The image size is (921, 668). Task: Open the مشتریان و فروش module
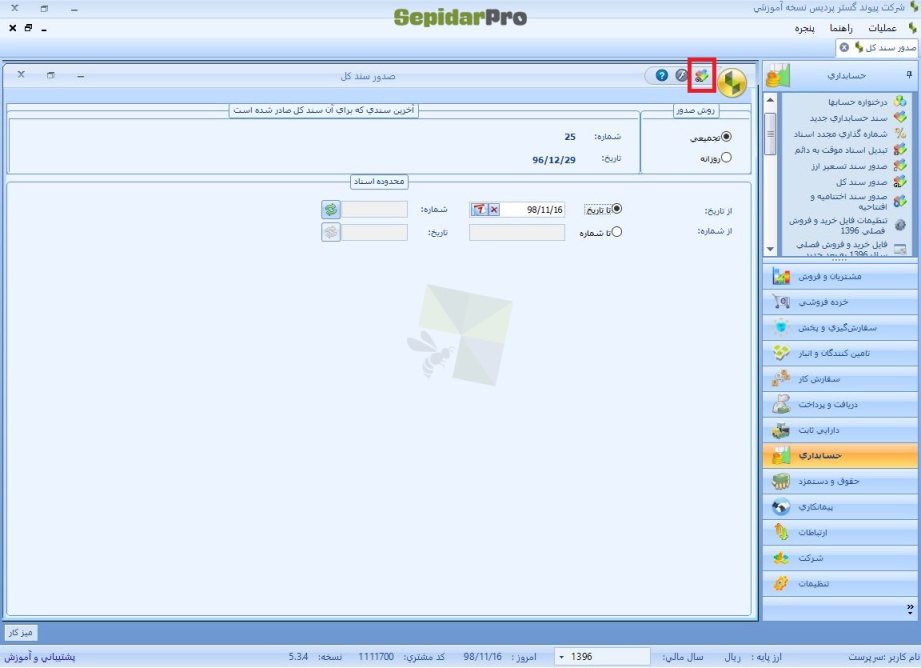pos(840,276)
